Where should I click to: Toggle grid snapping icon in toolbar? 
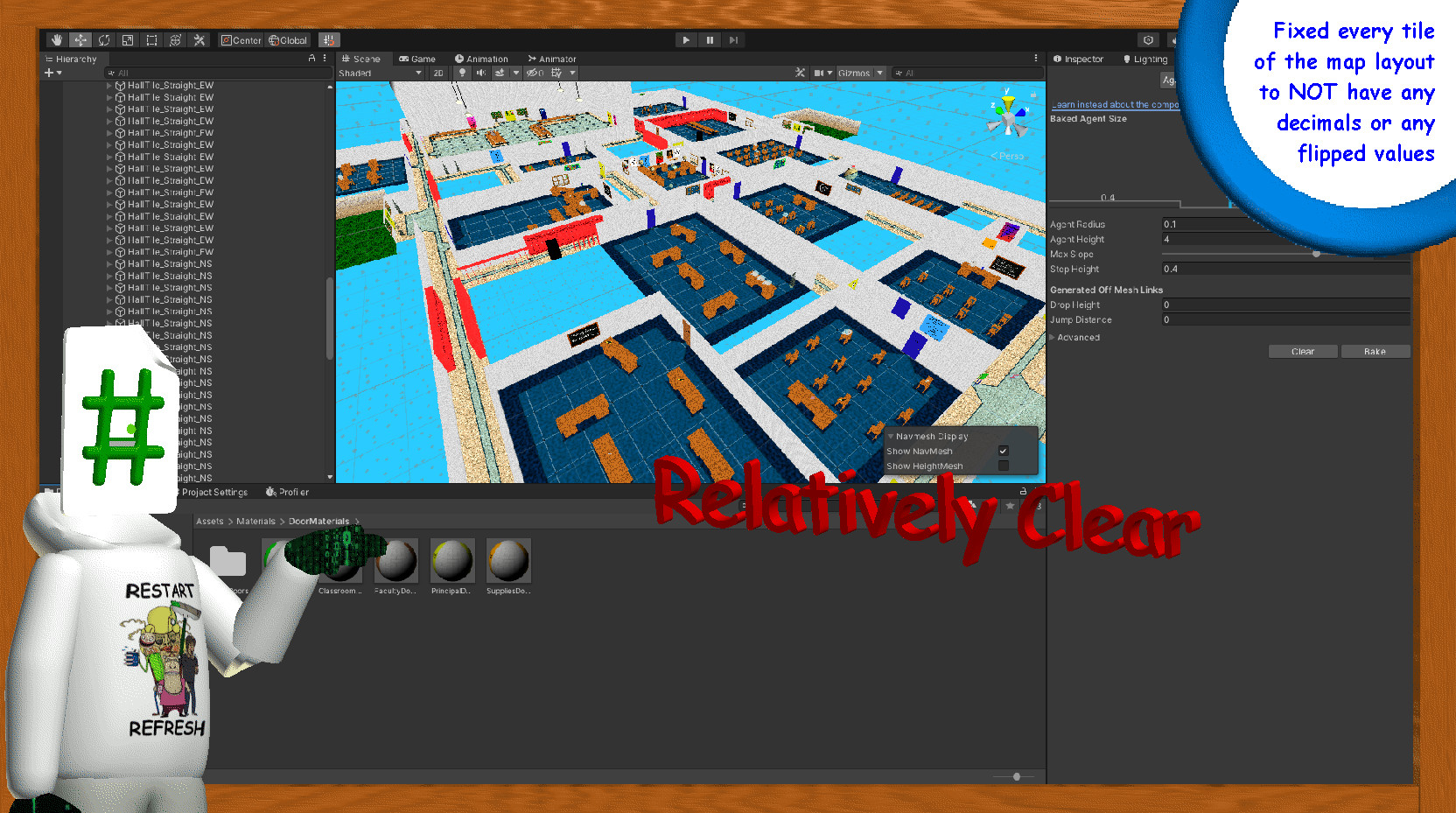coord(329,40)
